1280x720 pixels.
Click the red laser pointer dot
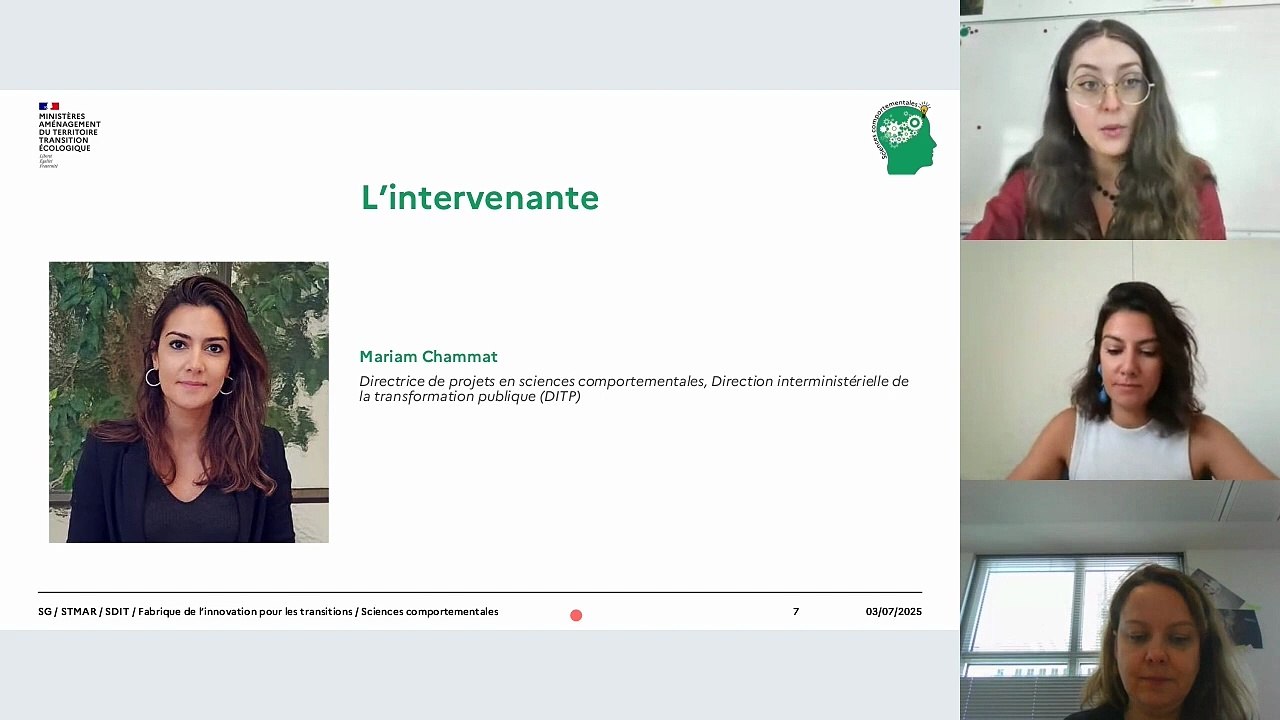(x=576, y=615)
